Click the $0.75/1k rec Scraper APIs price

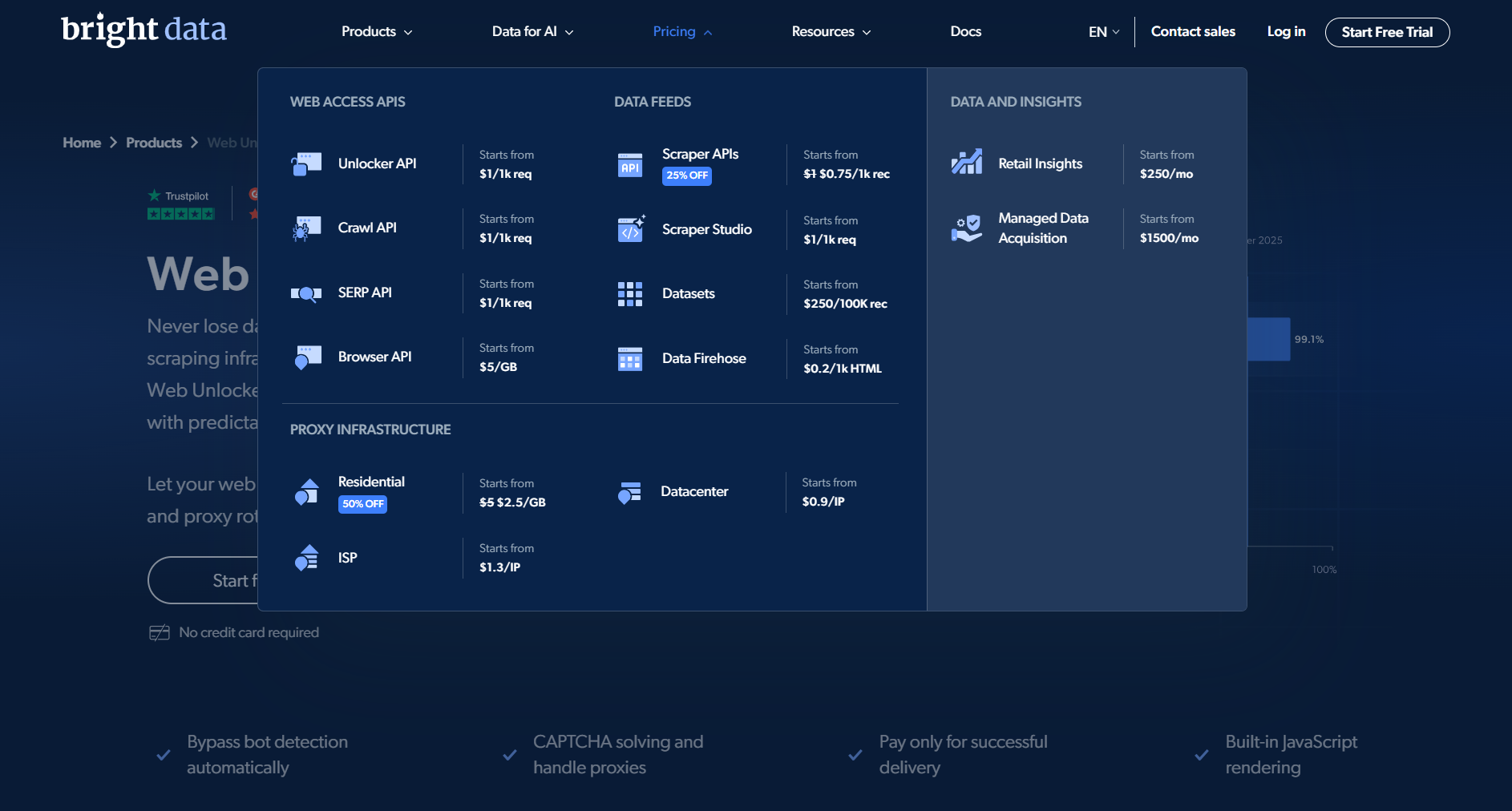click(x=855, y=174)
